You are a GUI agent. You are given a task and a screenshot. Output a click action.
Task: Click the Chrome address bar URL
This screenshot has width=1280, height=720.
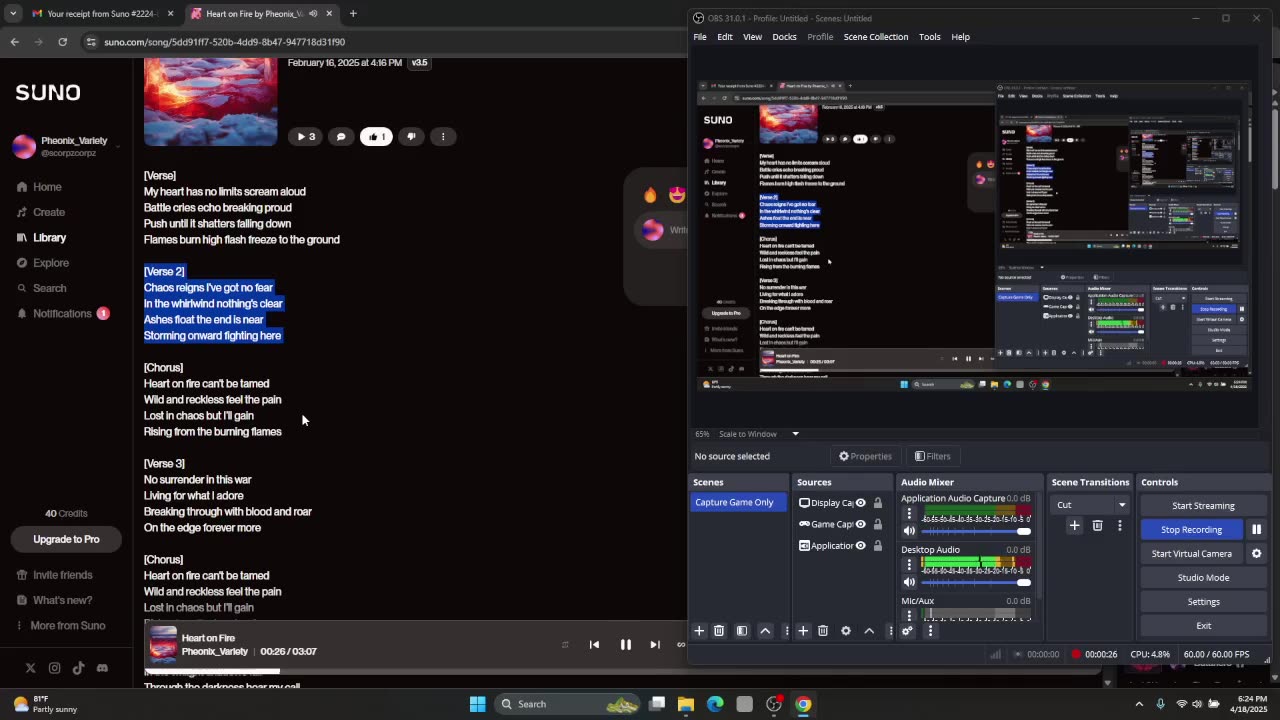224,42
